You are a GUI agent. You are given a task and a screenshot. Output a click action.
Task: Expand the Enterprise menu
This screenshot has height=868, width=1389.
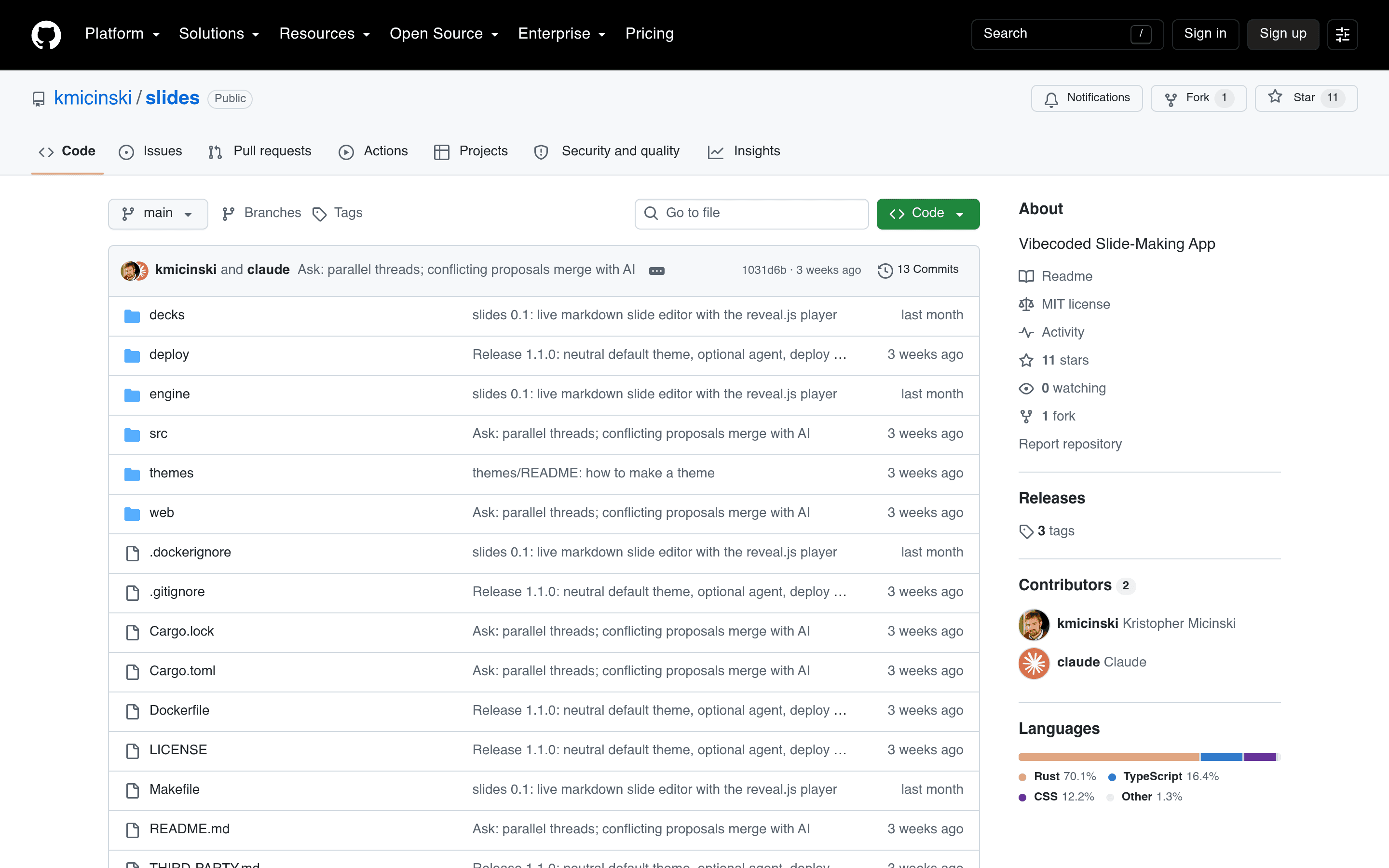562,34
